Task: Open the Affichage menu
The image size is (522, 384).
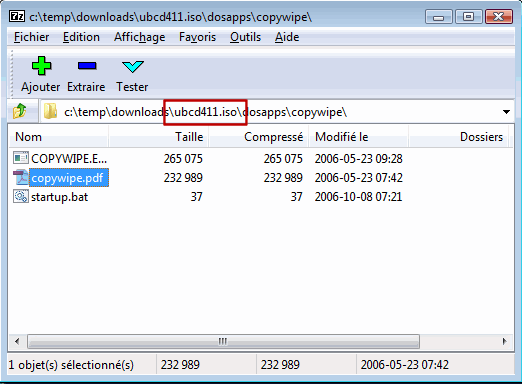Action: [139, 37]
